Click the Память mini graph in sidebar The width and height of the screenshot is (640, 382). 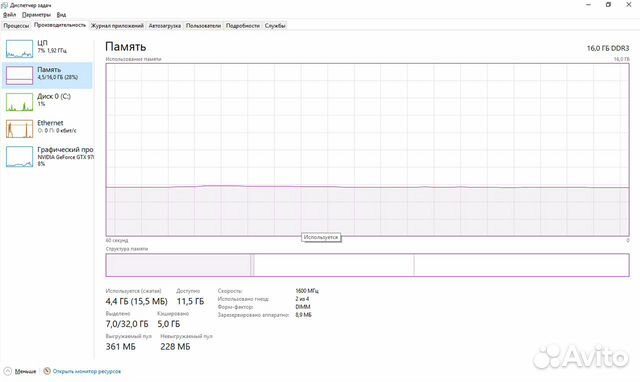pos(19,76)
